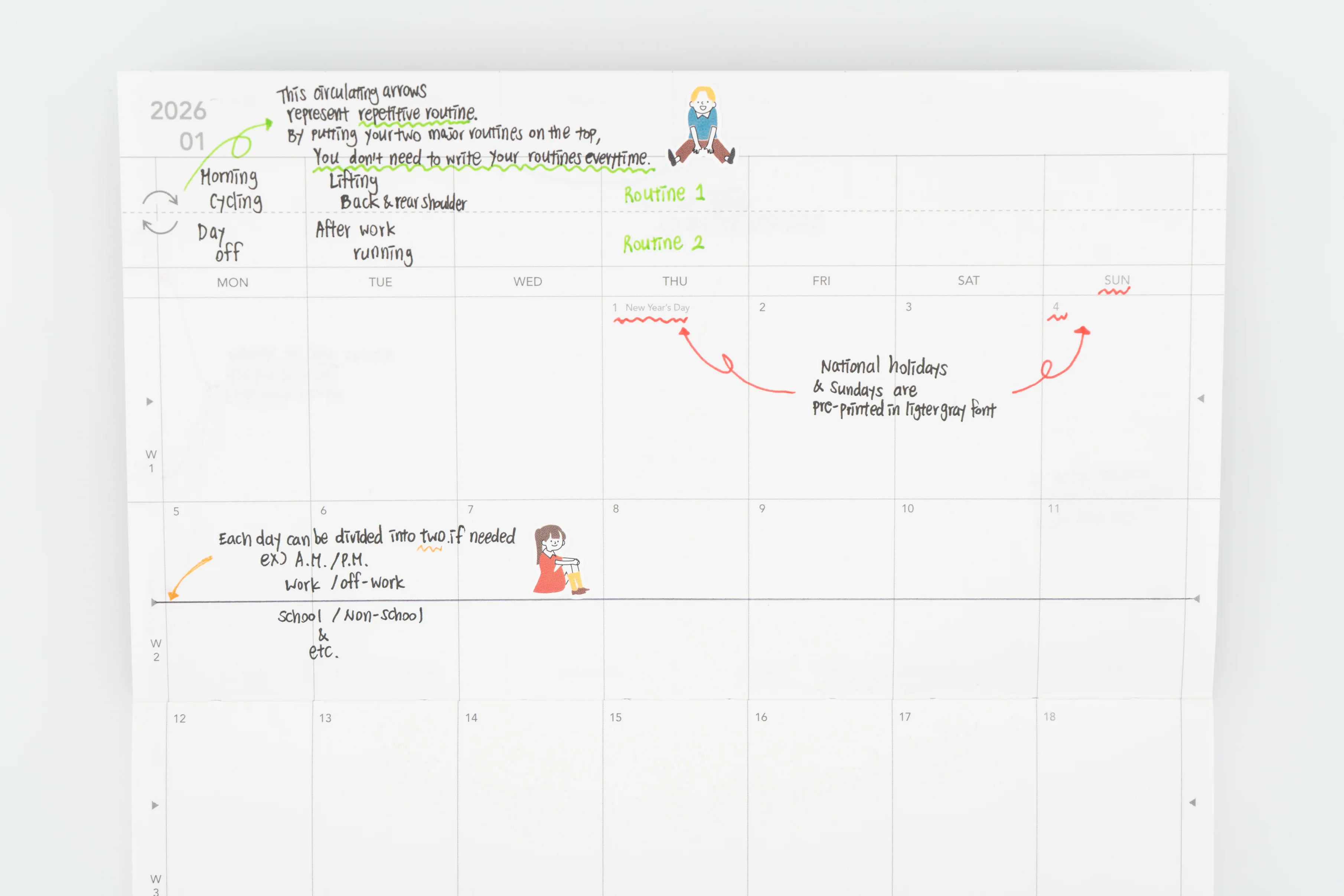Click the W 3 week label

(x=155, y=884)
